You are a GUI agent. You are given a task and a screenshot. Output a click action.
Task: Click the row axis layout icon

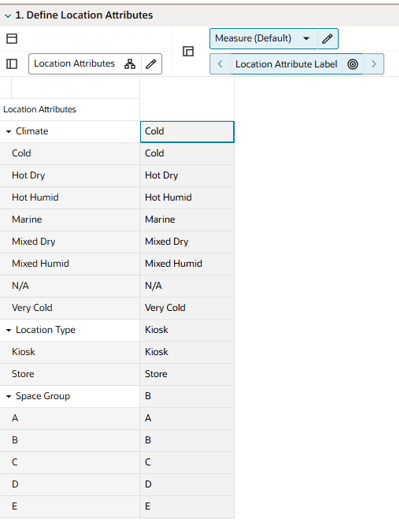[12, 64]
